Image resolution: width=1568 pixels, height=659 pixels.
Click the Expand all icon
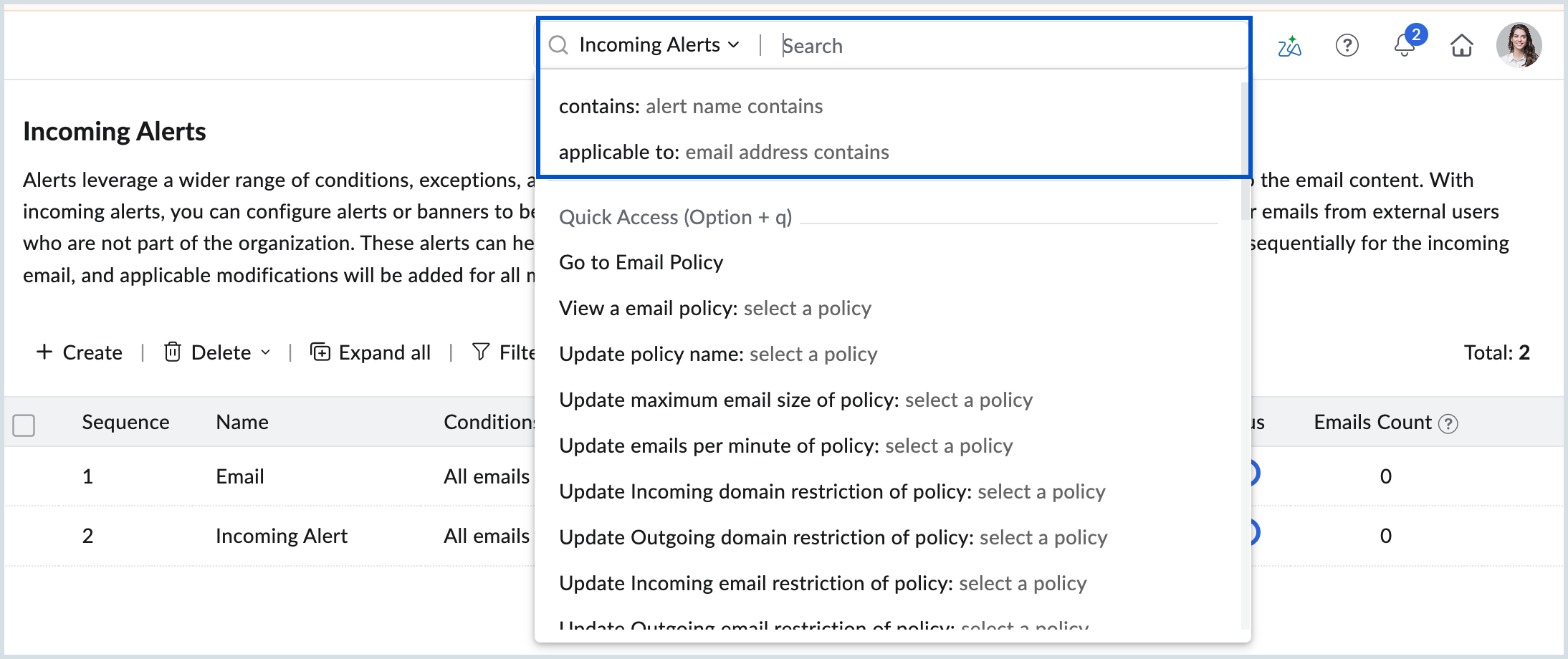320,352
